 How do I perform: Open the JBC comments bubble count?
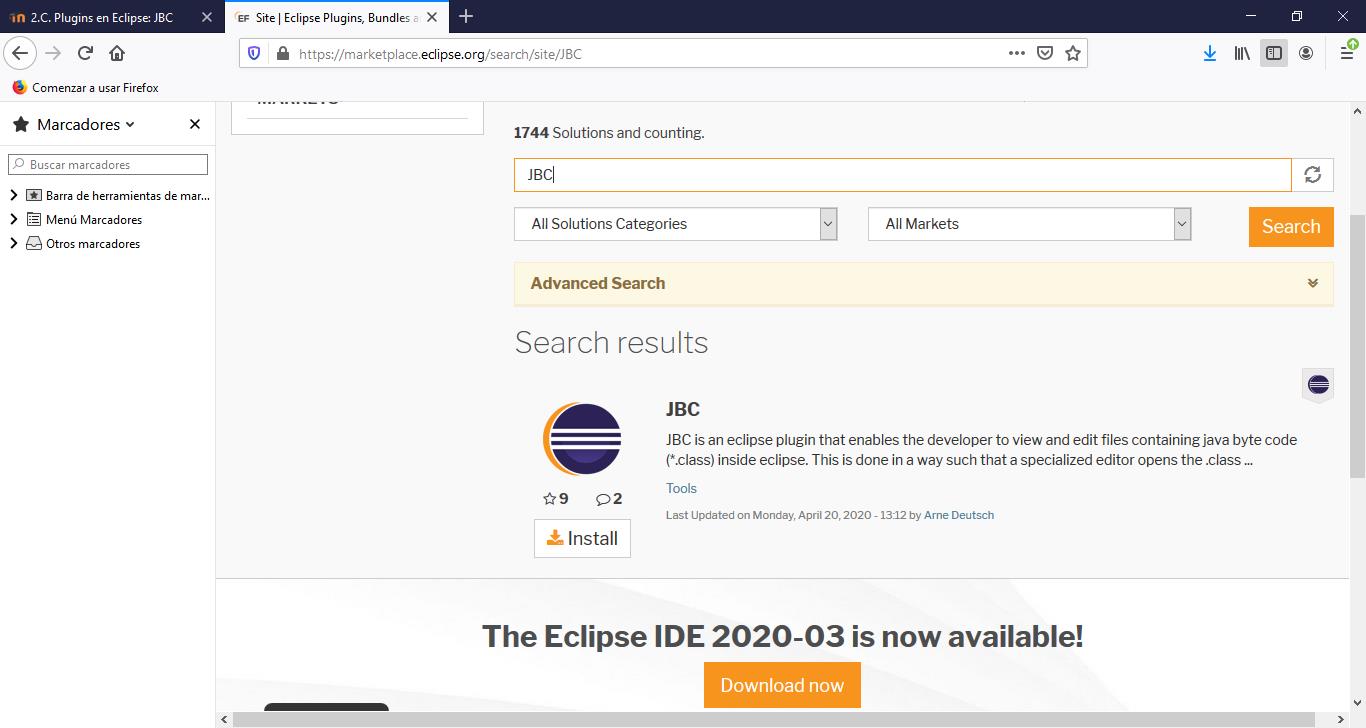coord(609,498)
